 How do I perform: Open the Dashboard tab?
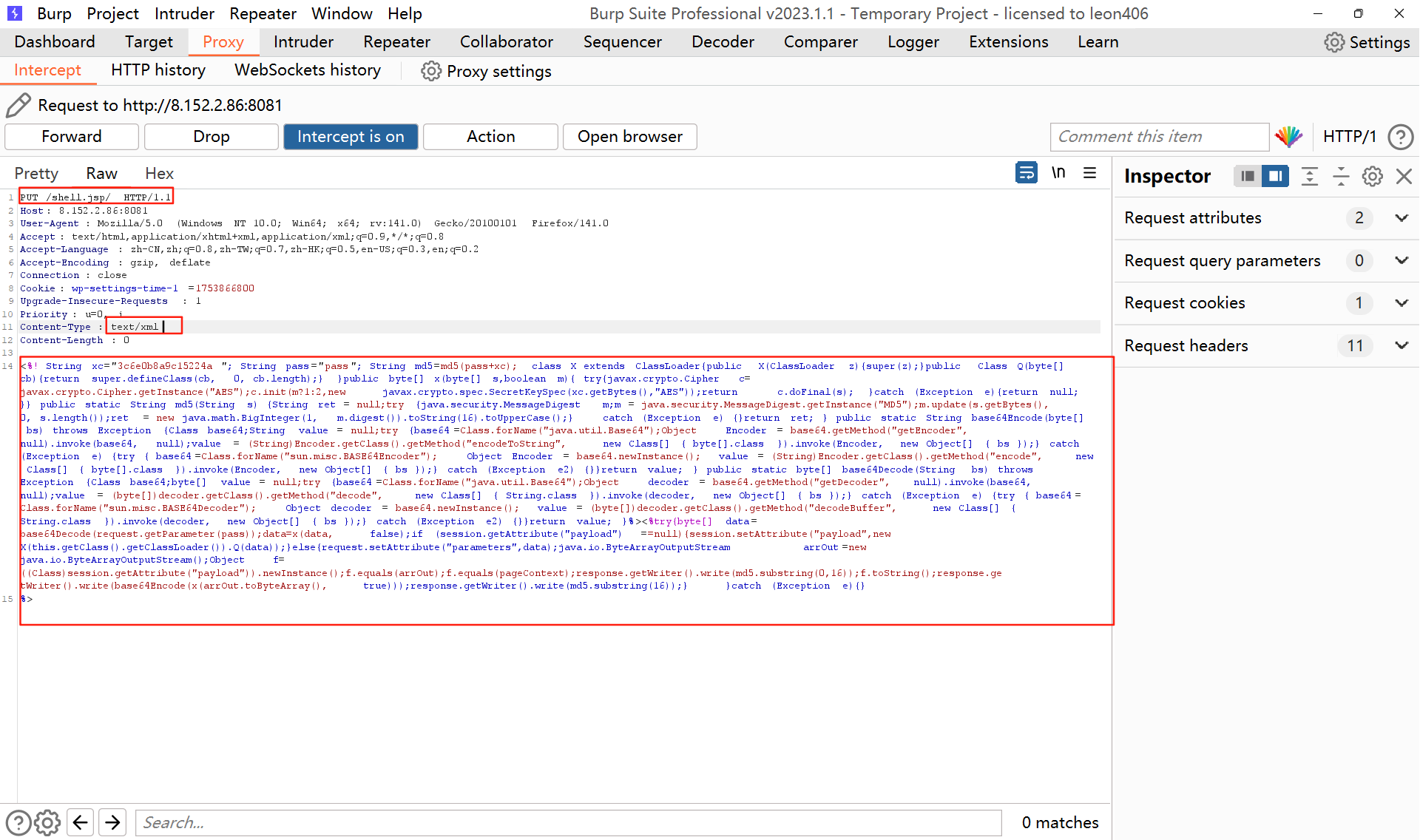point(55,42)
